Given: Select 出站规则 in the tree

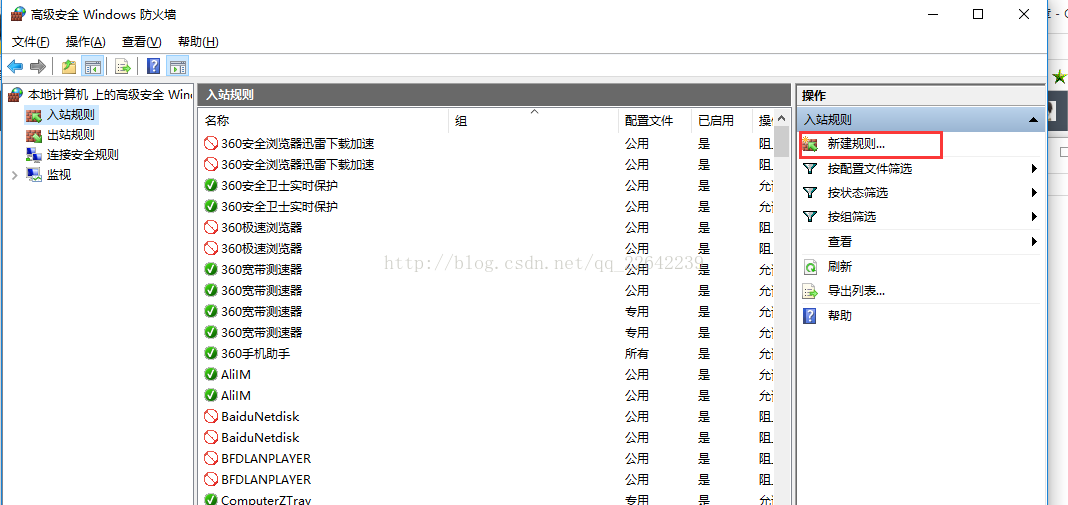Looking at the screenshot, I should (71, 134).
